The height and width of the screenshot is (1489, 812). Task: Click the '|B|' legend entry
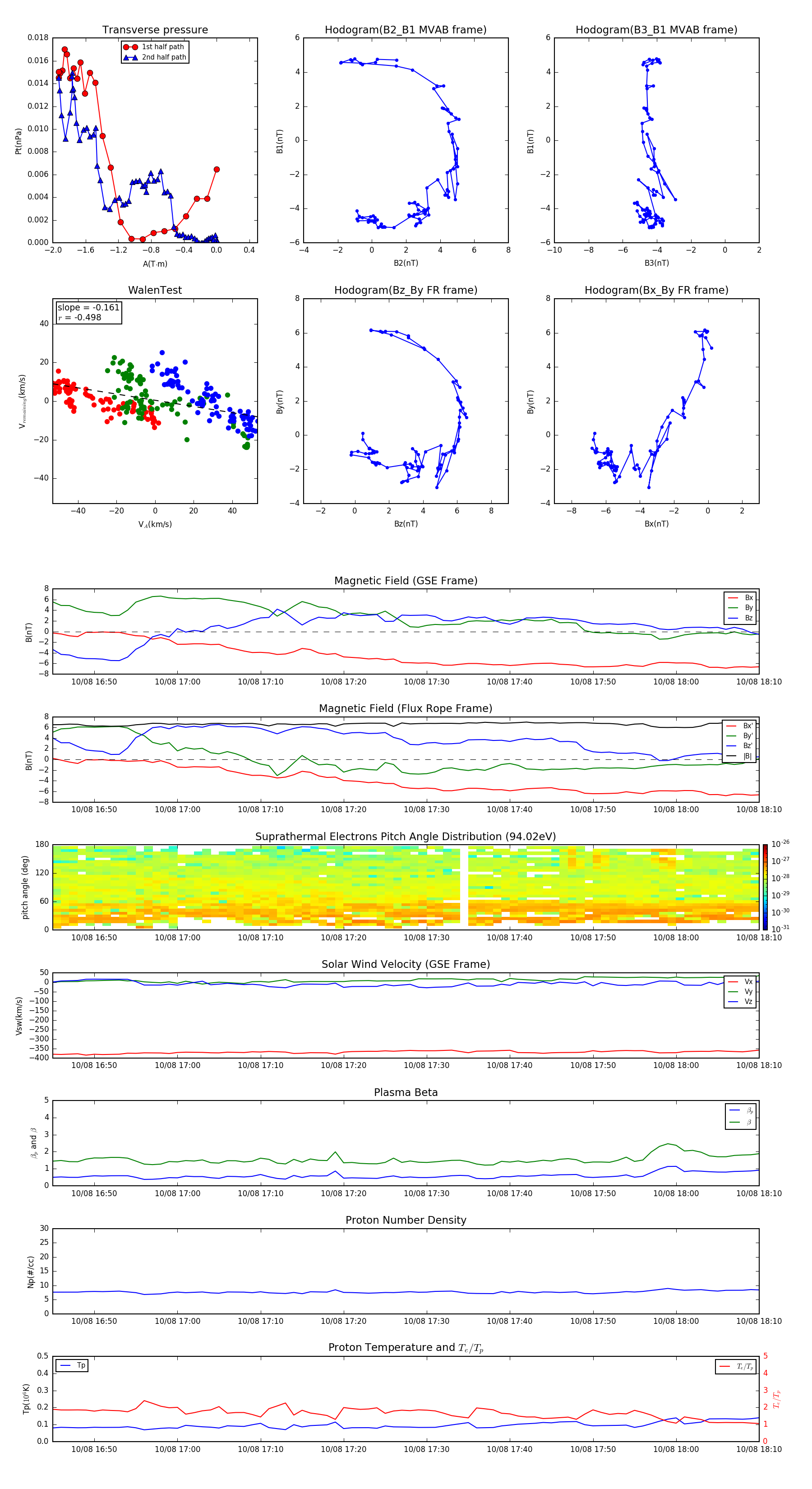tap(740, 756)
